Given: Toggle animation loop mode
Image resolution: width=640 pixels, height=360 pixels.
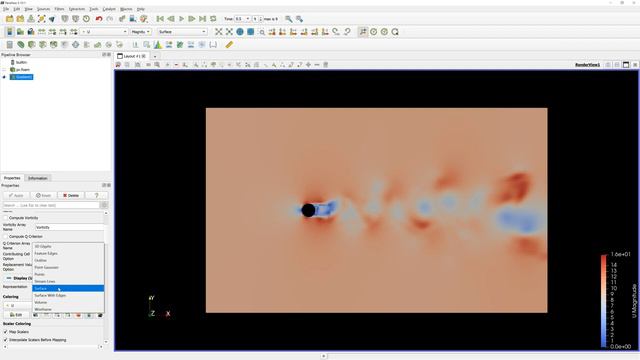Looking at the screenshot, I should 213,19.
